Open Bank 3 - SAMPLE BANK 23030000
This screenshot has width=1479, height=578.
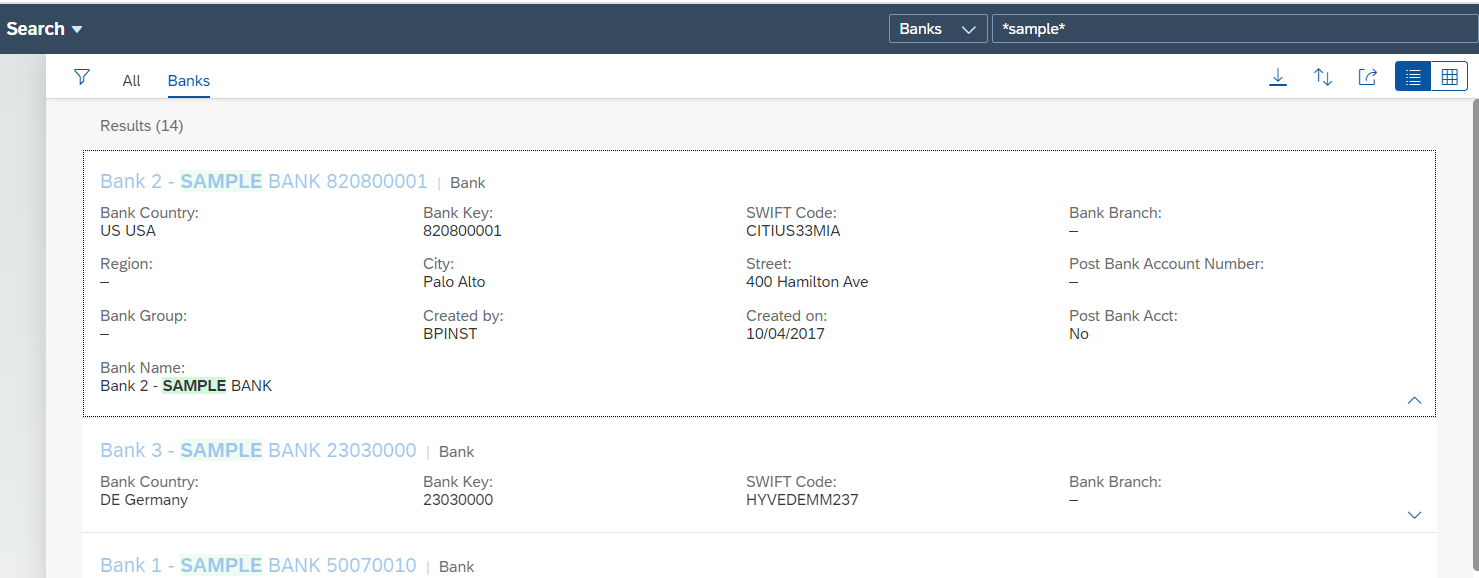(x=258, y=450)
